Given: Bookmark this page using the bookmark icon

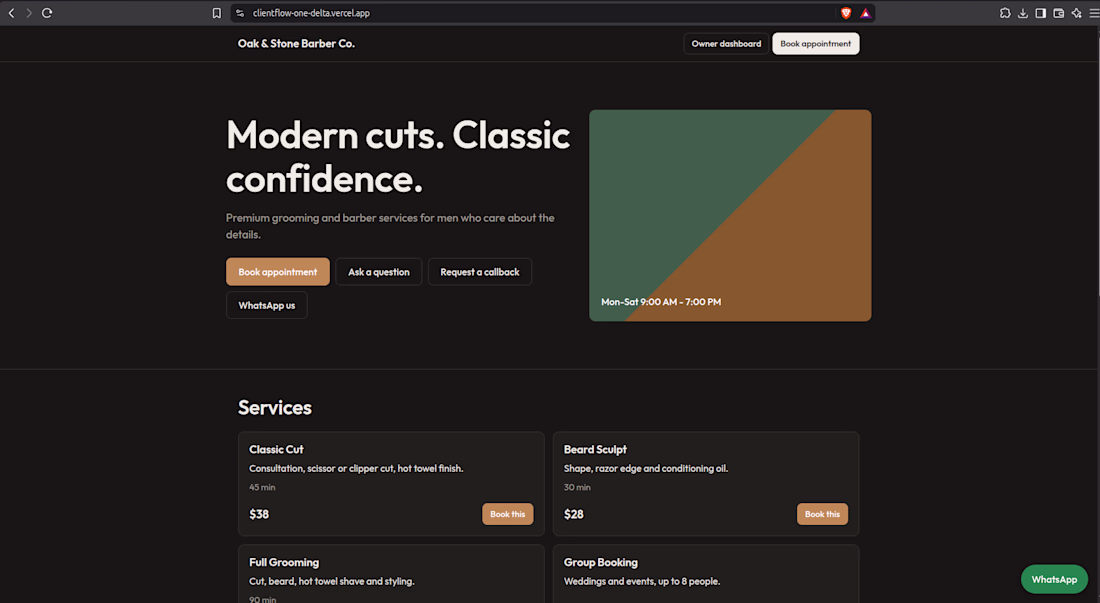Looking at the screenshot, I should click(217, 13).
